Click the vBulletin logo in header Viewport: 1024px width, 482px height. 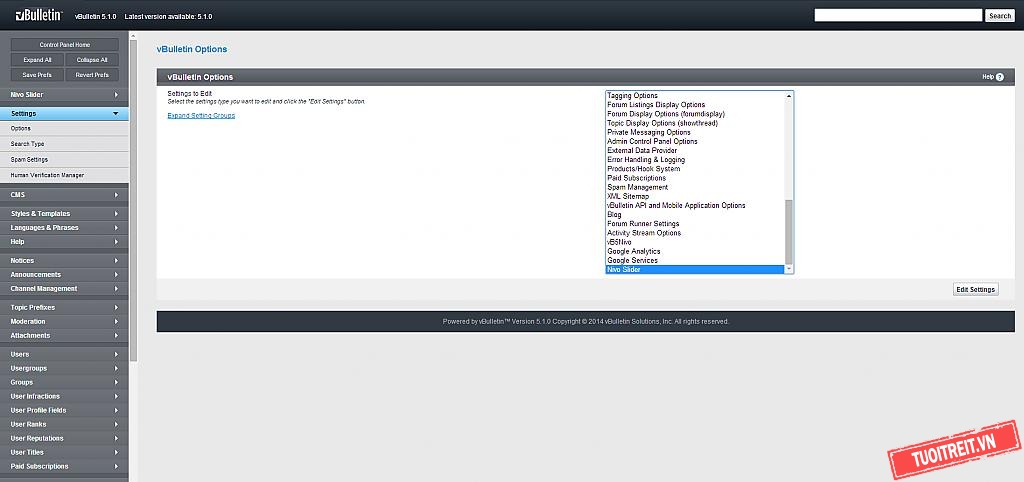click(x=39, y=16)
